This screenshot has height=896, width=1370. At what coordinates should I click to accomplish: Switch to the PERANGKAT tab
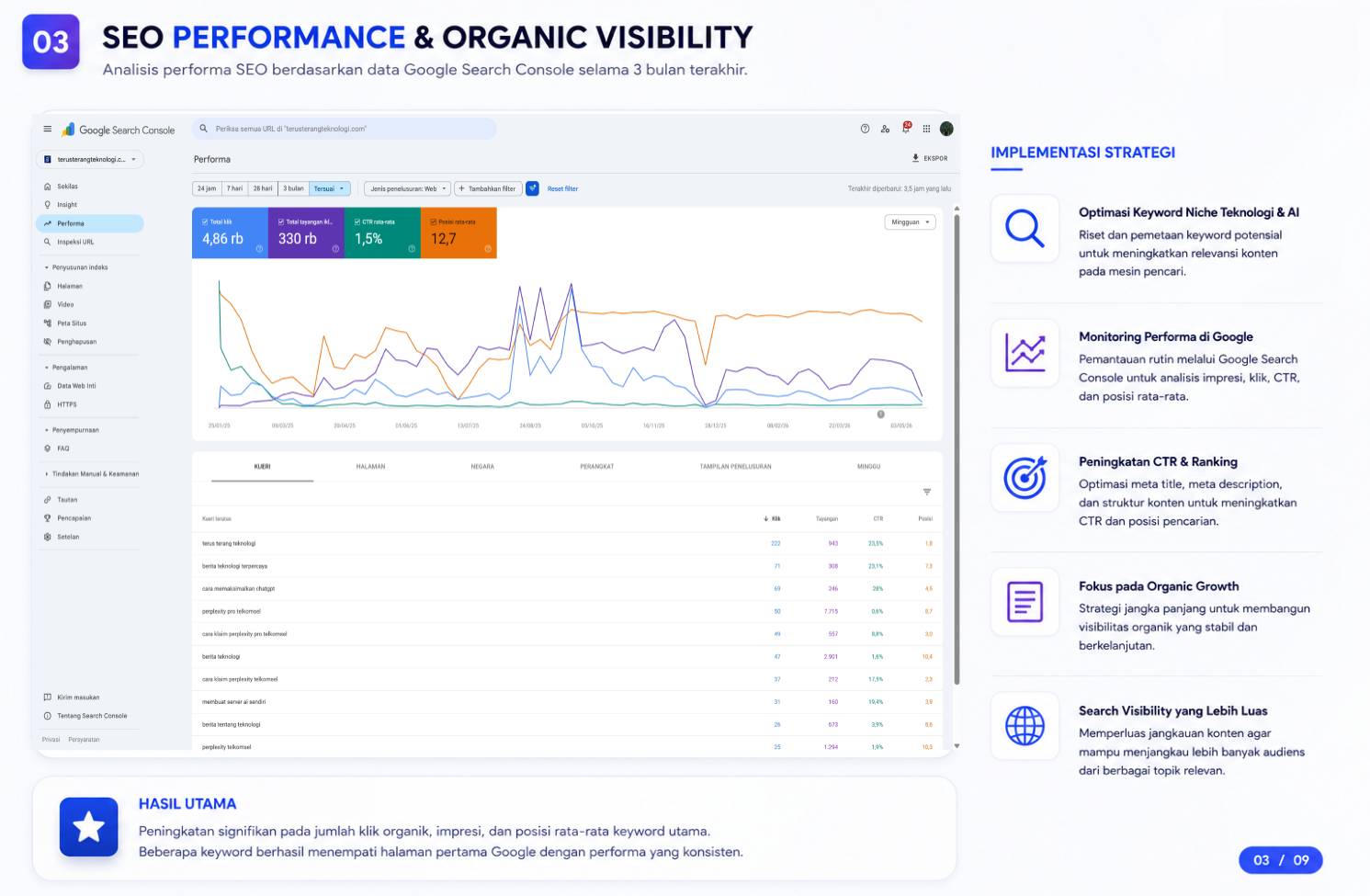[597, 467]
